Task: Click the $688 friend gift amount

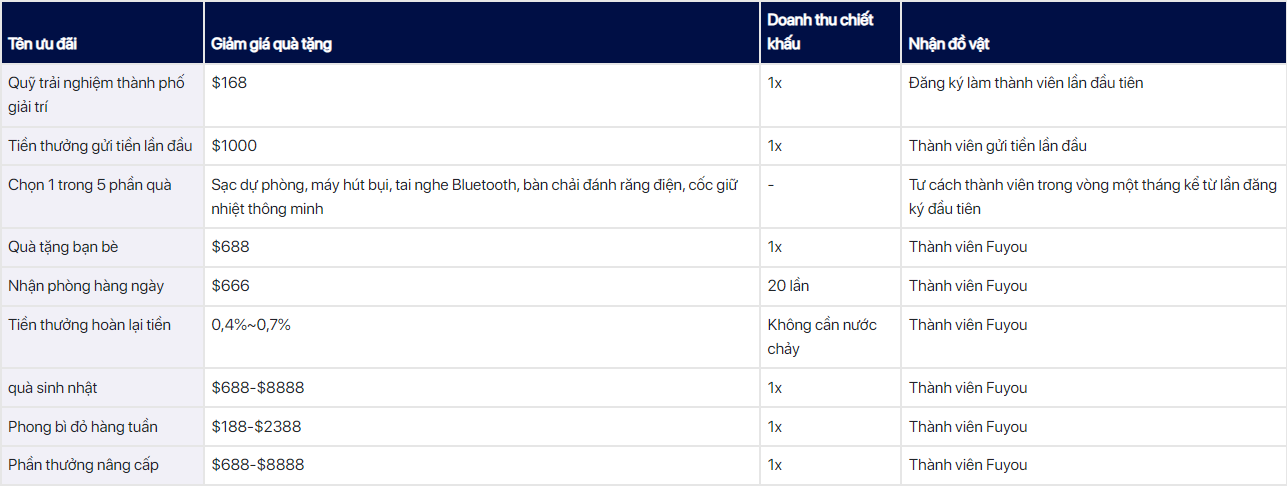Action: pos(231,247)
